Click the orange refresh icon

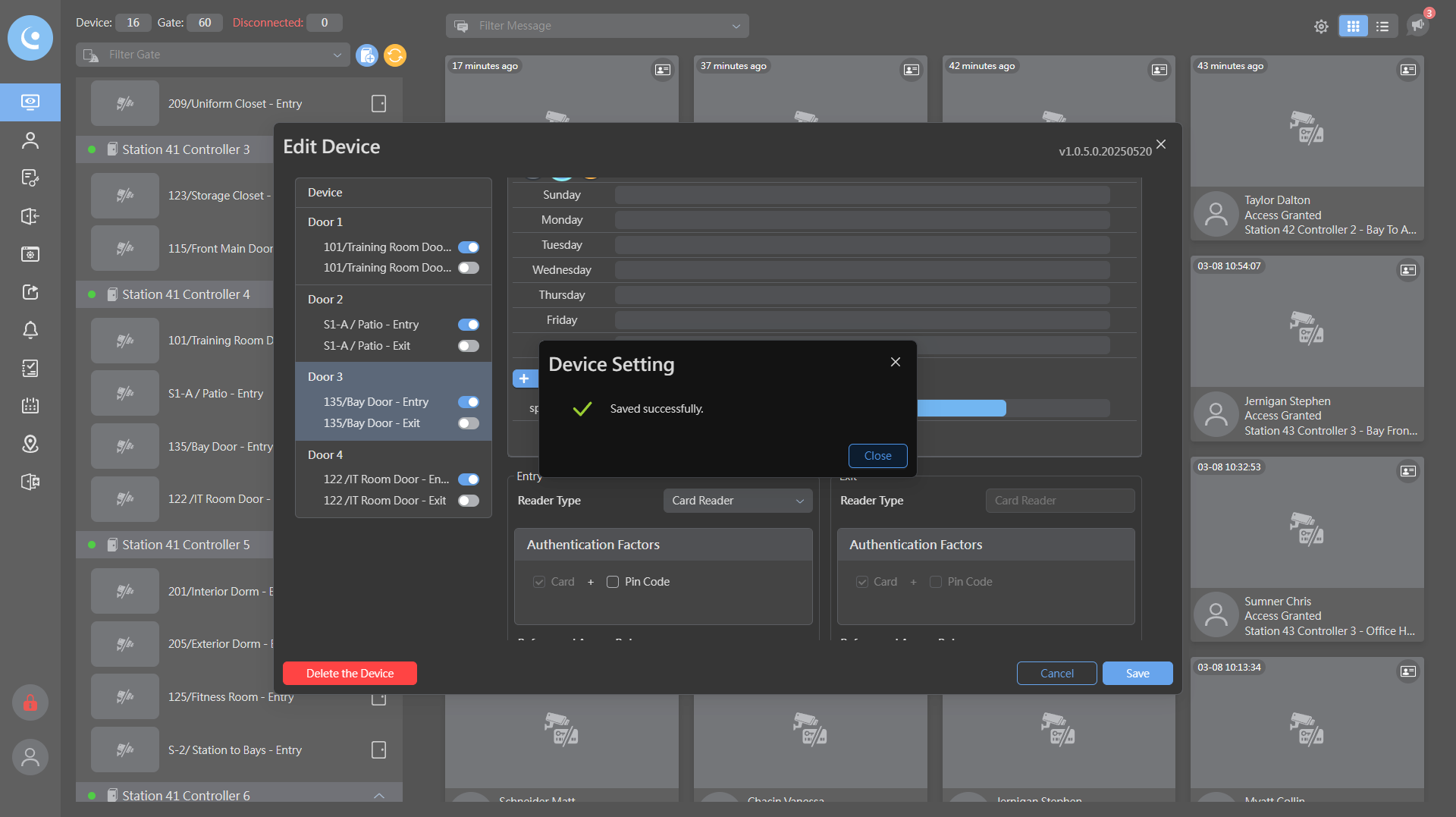coord(395,55)
